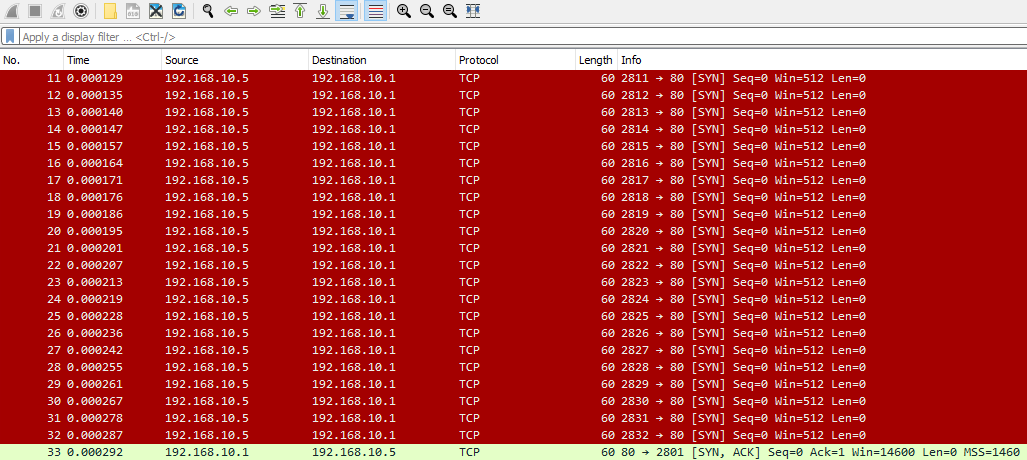
Task: Select the 2832 → 80 SYN packet
Action: point(514,436)
